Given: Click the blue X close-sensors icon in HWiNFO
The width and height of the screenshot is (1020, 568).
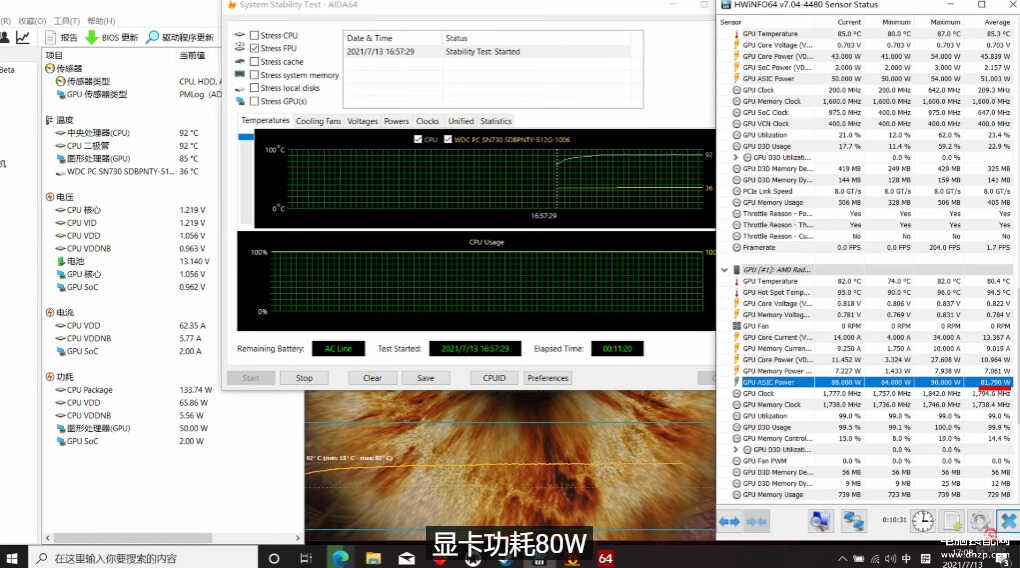Looking at the screenshot, I should pyautogui.click(x=1008, y=521).
